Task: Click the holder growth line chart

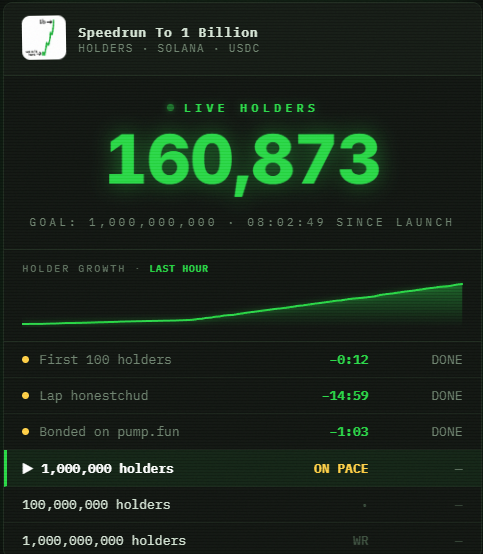Action: (x=242, y=304)
